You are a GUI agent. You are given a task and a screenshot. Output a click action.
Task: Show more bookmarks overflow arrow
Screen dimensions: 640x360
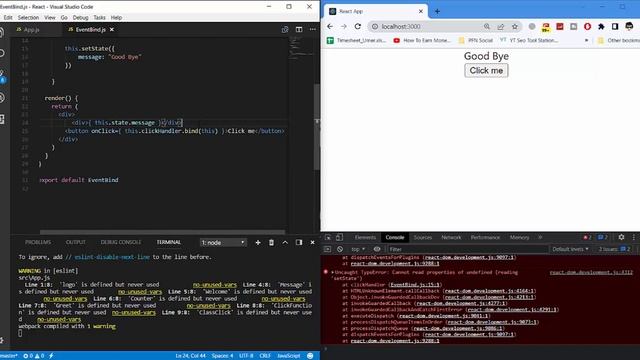[587, 40]
